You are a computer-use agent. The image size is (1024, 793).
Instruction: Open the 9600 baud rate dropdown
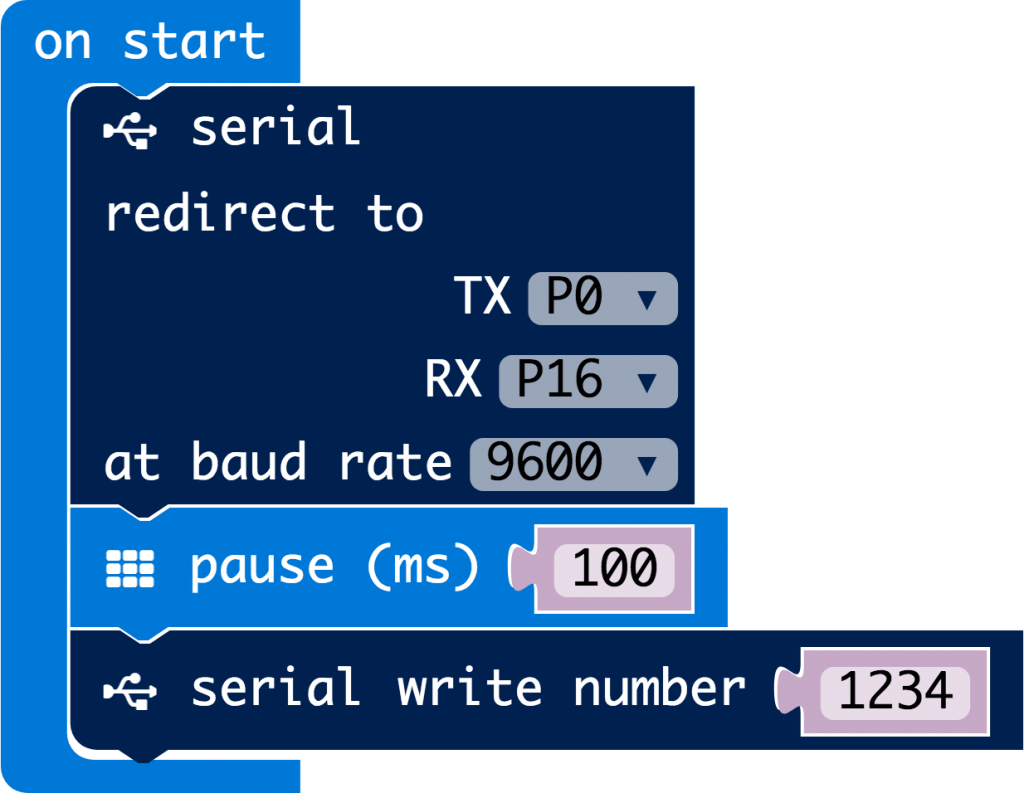573,463
